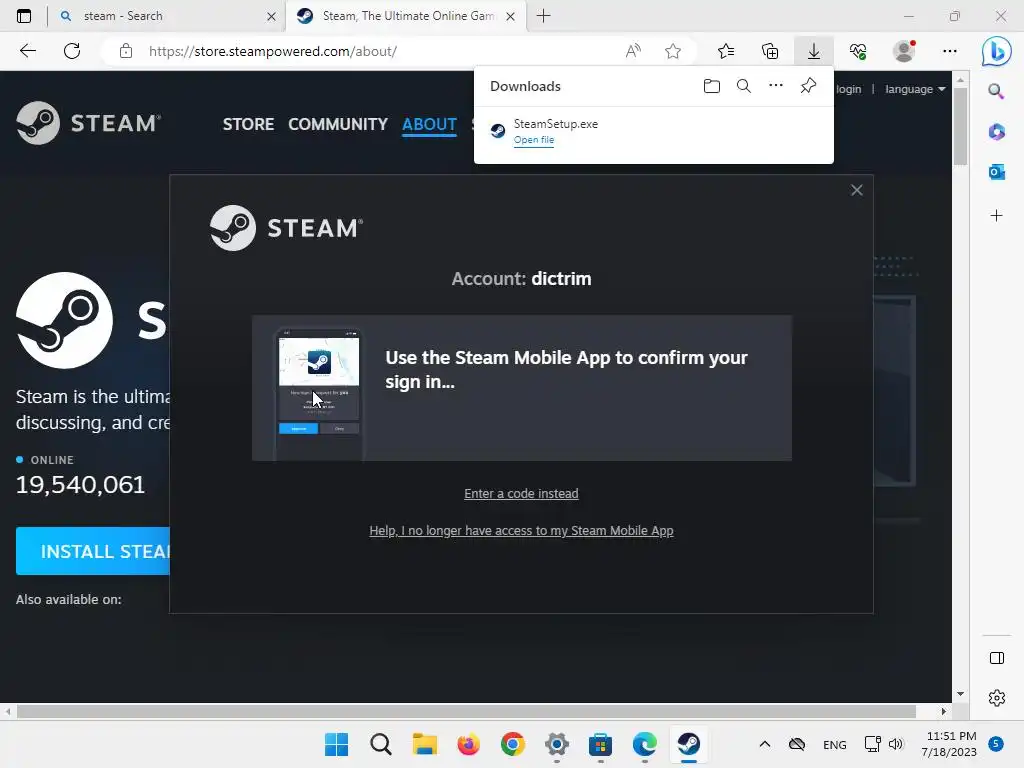Open Browser essentials heart icon
This screenshot has height=768, width=1024.
(858, 51)
